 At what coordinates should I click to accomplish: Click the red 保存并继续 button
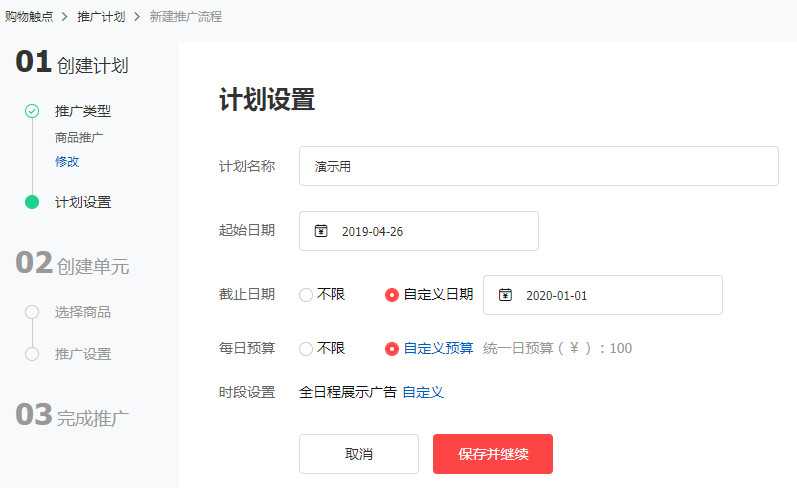click(x=492, y=454)
